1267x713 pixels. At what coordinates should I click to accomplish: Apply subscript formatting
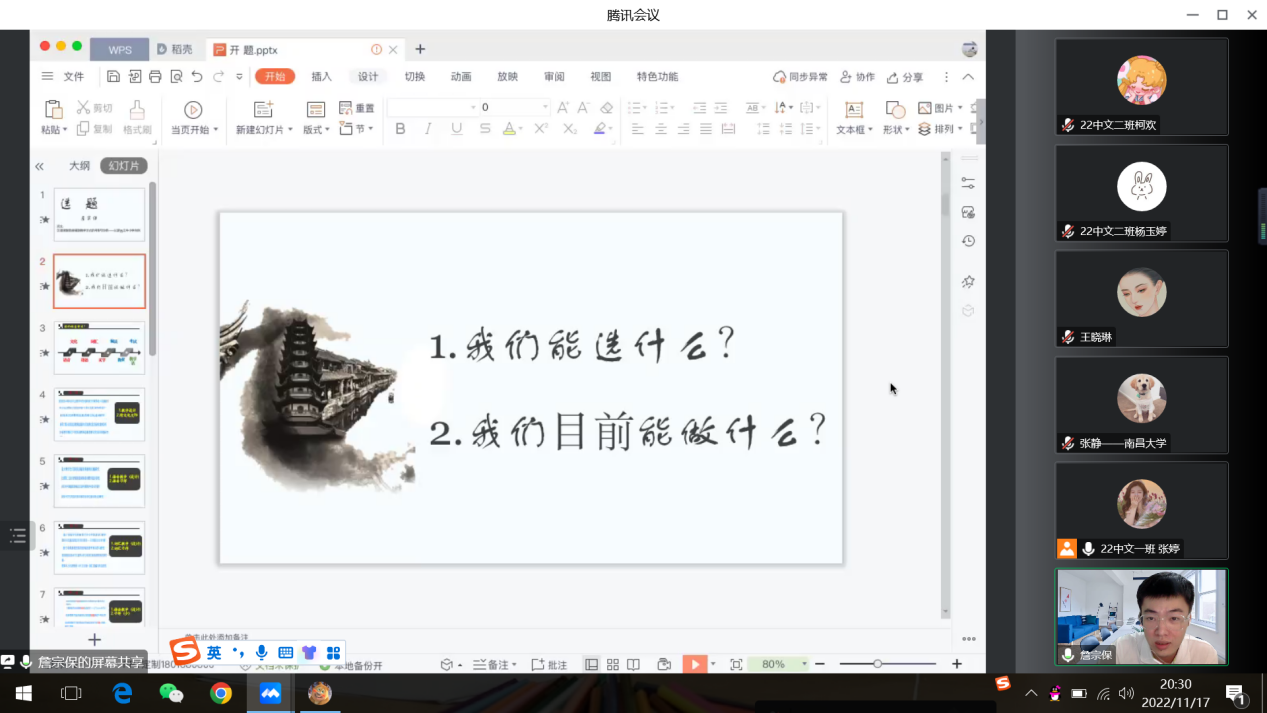pos(570,129)
